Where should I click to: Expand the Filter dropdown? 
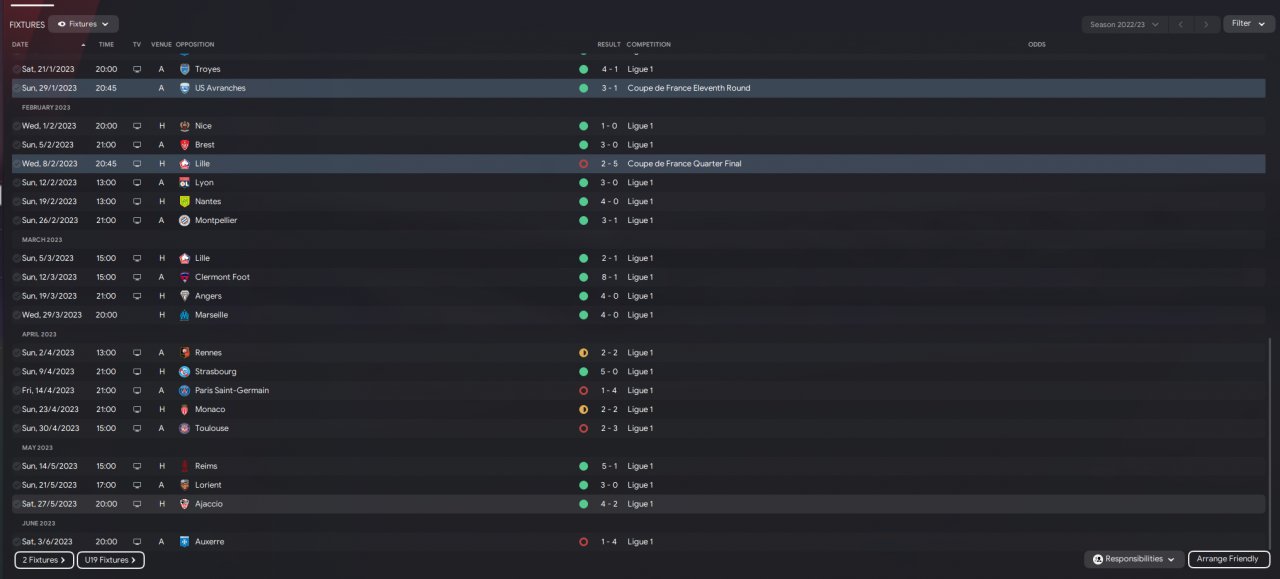coord(1249,24)
